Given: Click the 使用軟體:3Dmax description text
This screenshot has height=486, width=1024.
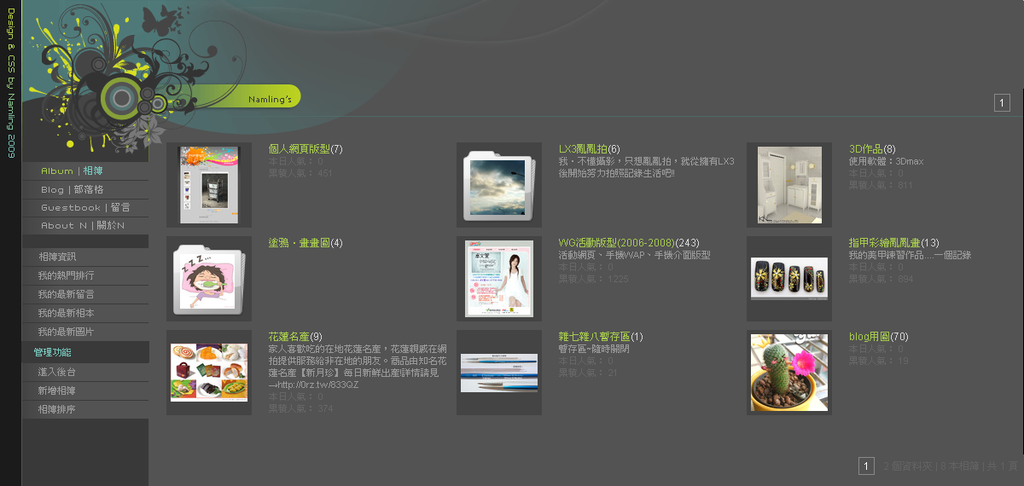Looking at the screenshot, I should click(886, 161).
